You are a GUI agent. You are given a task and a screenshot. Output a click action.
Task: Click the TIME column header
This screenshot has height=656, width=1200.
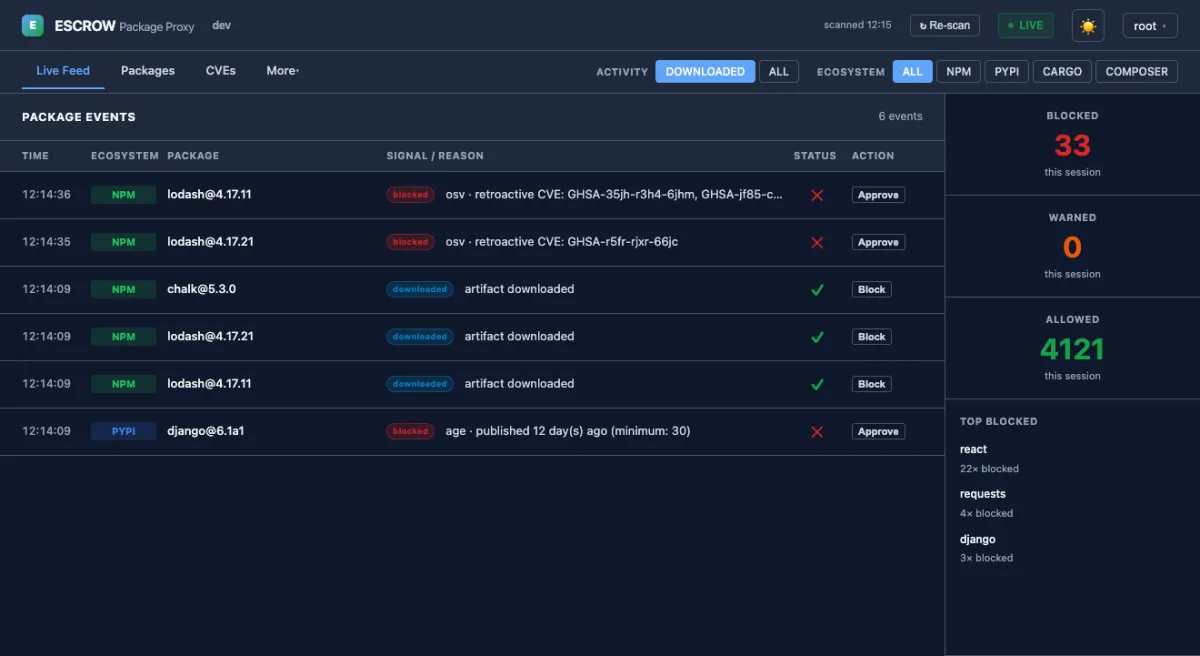35,156
